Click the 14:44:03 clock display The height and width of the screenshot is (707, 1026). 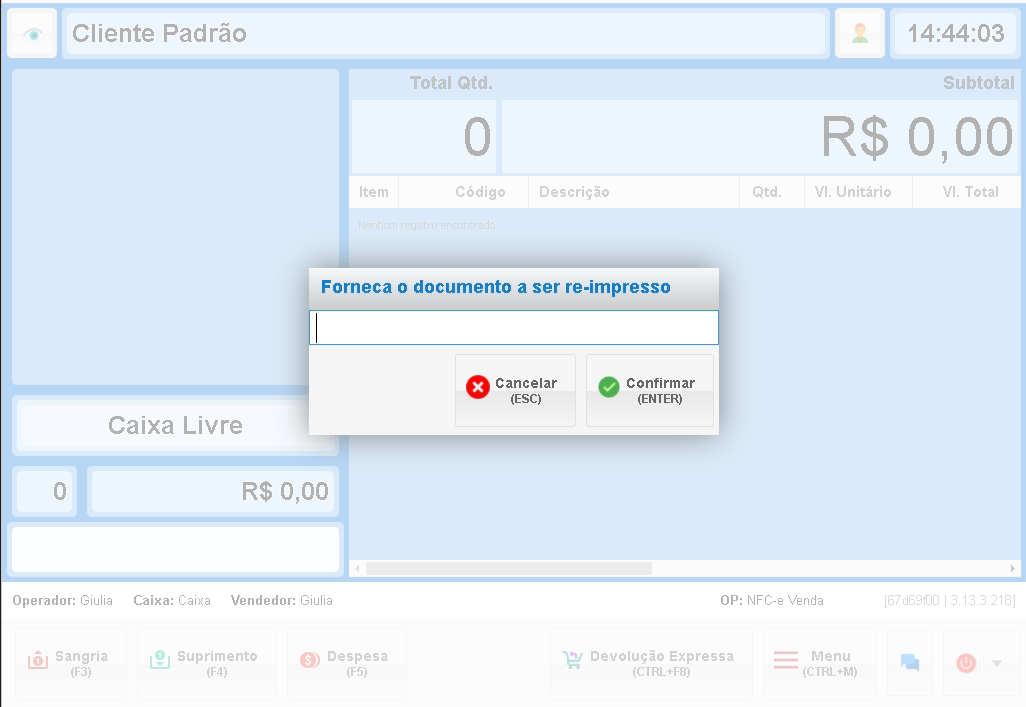955,33
